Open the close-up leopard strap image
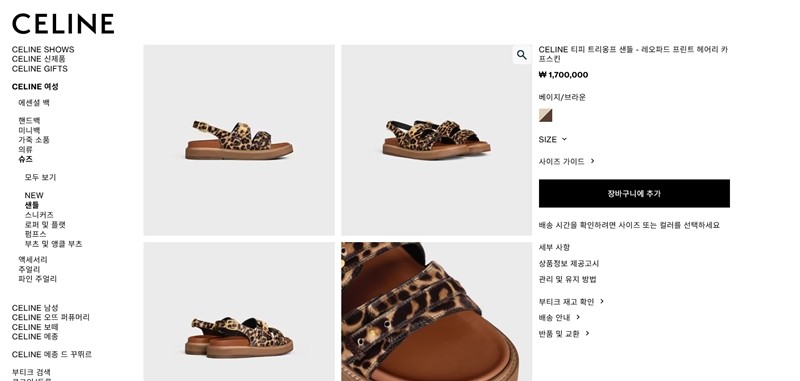The image size is (800, 381). (437, 312)
